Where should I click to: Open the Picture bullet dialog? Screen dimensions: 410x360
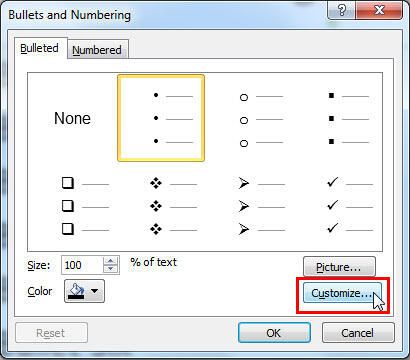coord(339,267)
